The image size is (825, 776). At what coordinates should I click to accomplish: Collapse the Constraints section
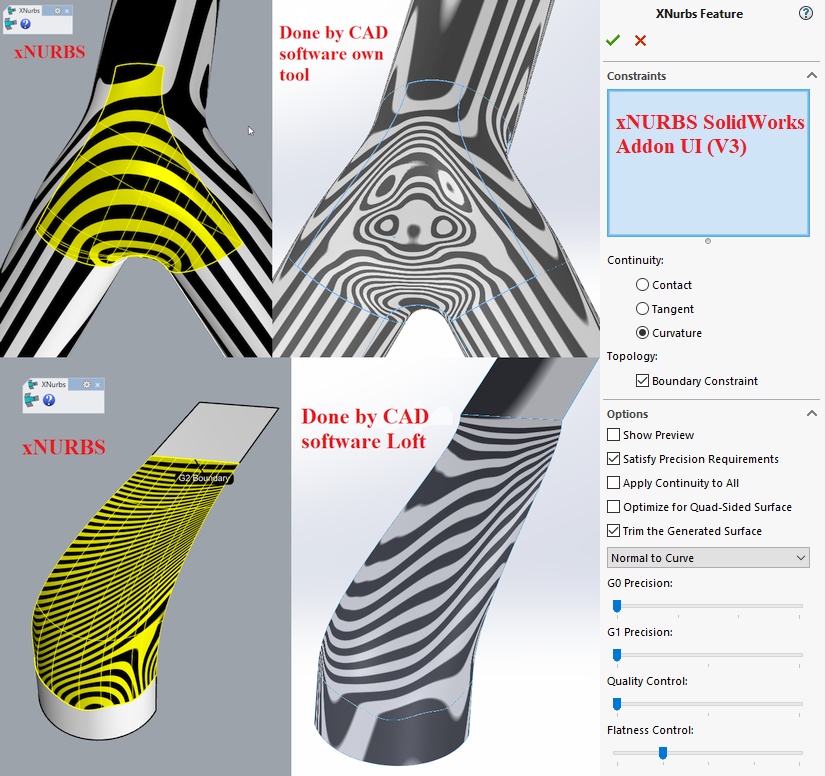[x=811, y=76]
